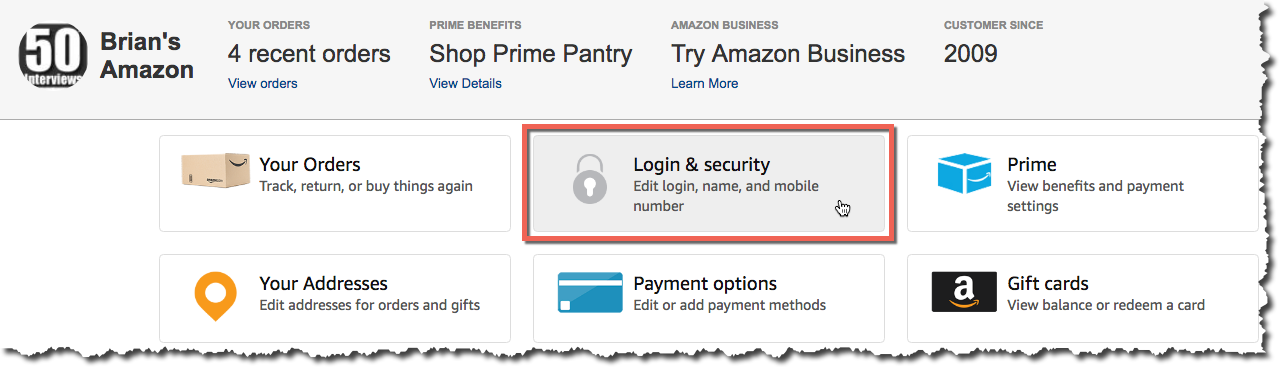Click the Brian's Amazon account name
1280x368 pixels.
(x=147, y=56)
